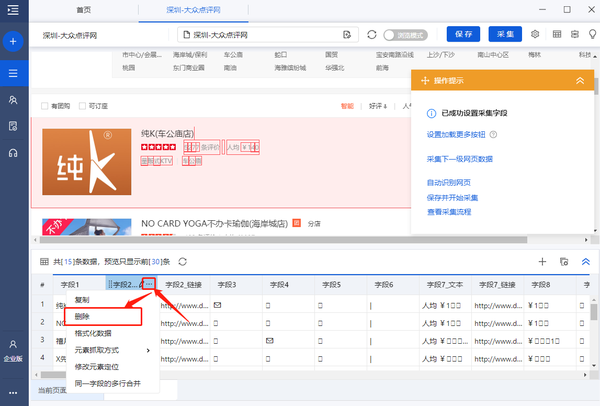
Task: Sort by 好评 with down arrow
Action: (x=378, y=106)
